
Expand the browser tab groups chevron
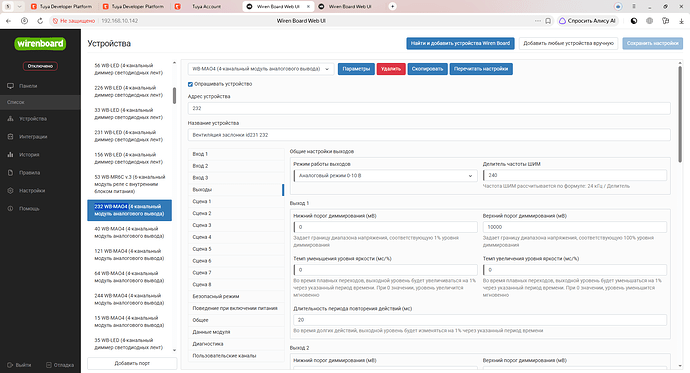[19, 7]
